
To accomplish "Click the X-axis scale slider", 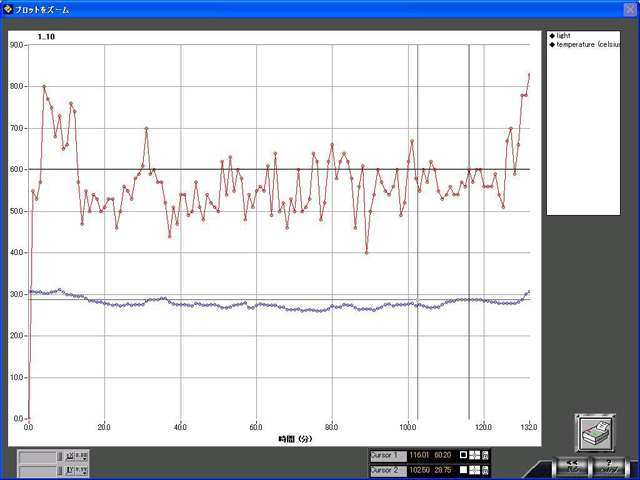I will (39, 456).
